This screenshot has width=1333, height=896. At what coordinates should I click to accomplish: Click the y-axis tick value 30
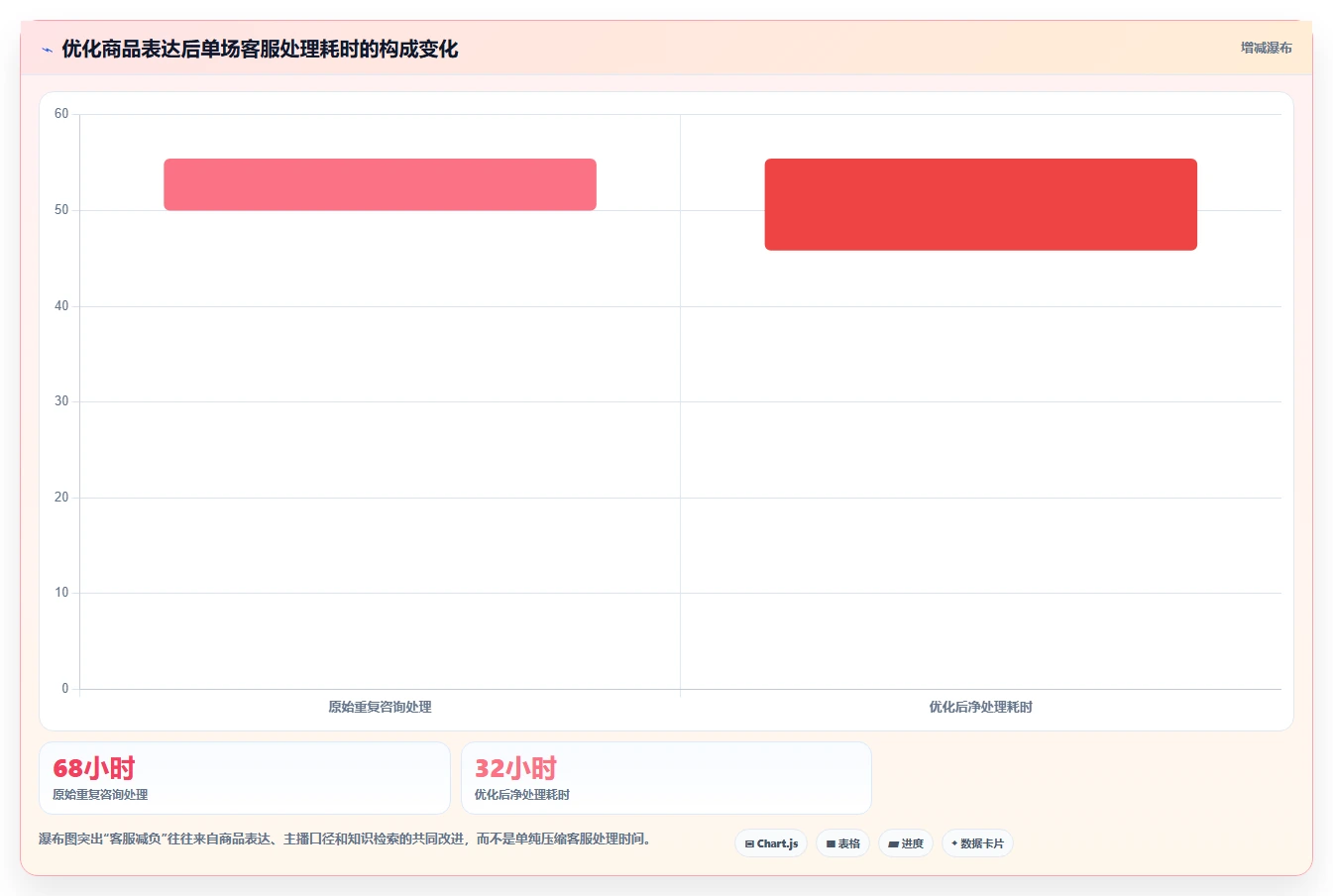61,401
